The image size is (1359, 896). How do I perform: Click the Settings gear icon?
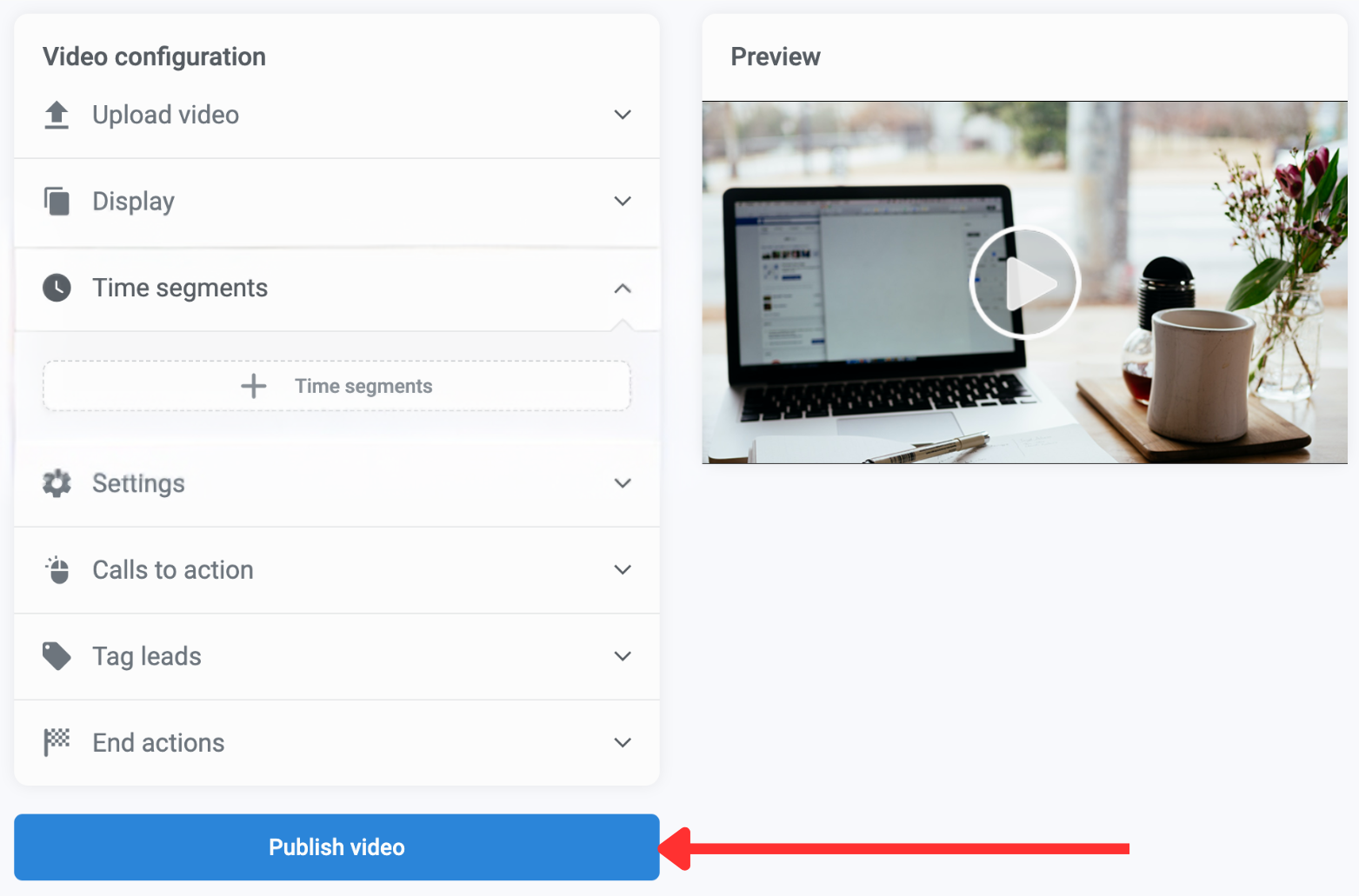click(57, 483)
